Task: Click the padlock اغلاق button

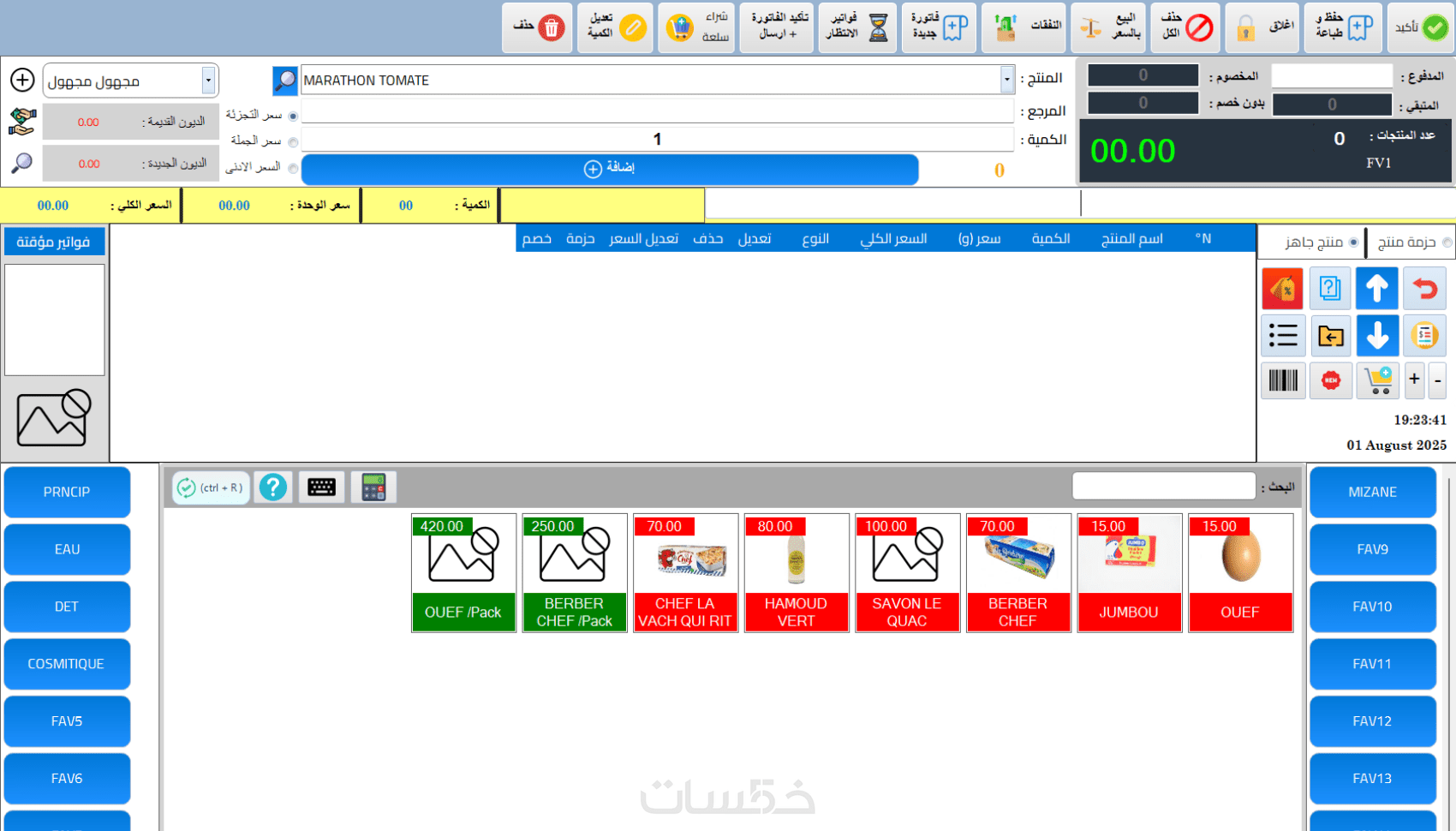Action: coord(1263,27)
